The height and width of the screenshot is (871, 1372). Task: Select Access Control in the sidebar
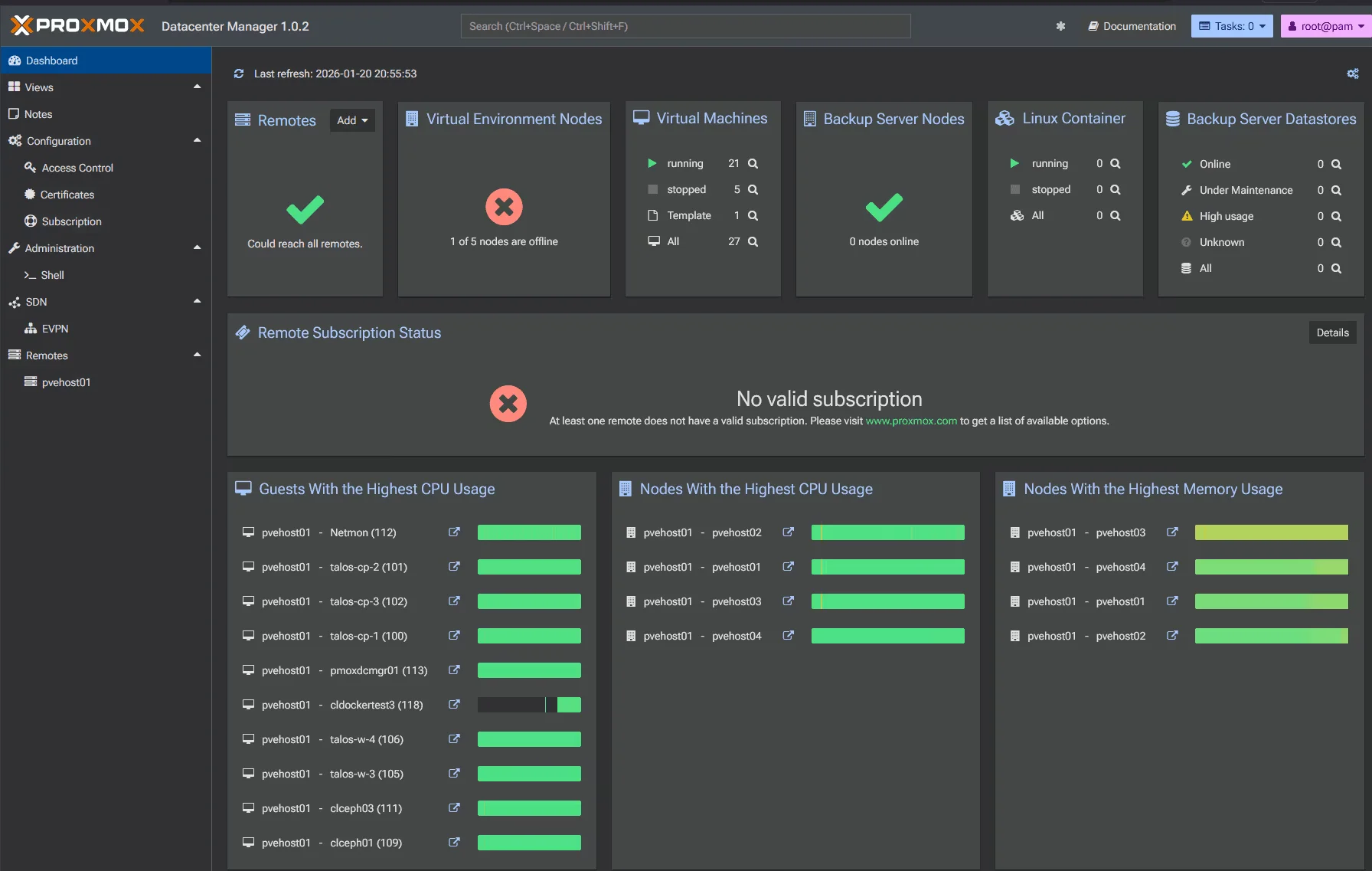77,168
